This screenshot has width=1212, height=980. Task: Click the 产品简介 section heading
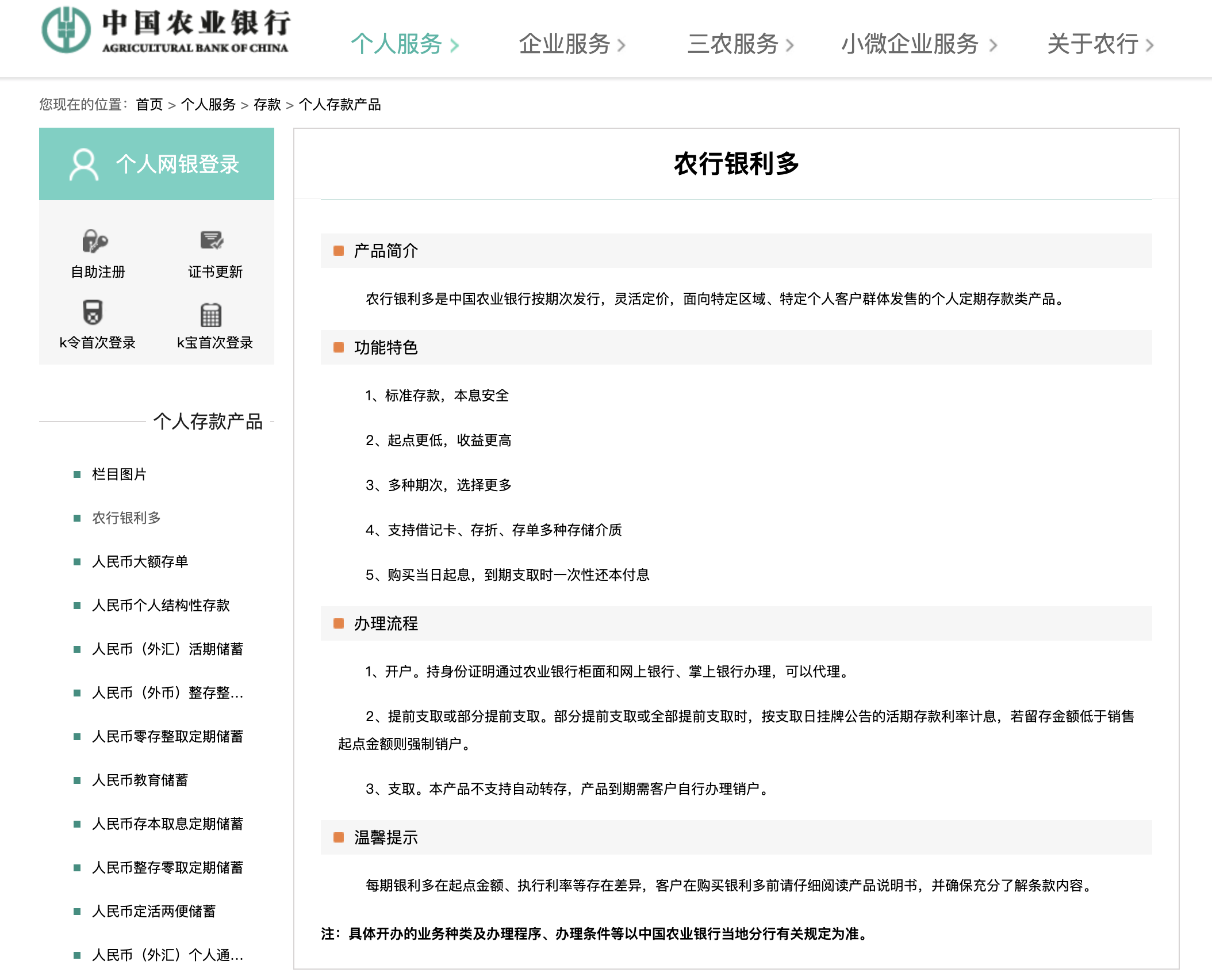[386, 251]
